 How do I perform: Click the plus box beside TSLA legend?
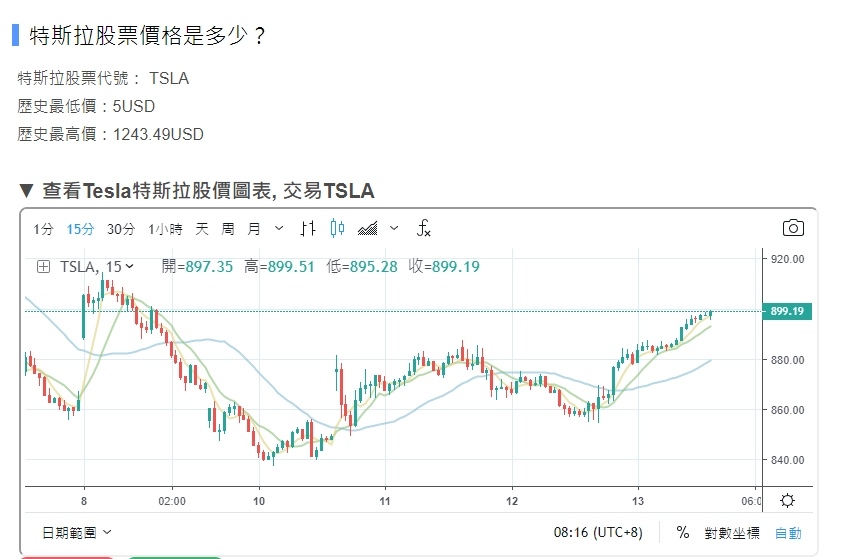[x=43, y=267]
